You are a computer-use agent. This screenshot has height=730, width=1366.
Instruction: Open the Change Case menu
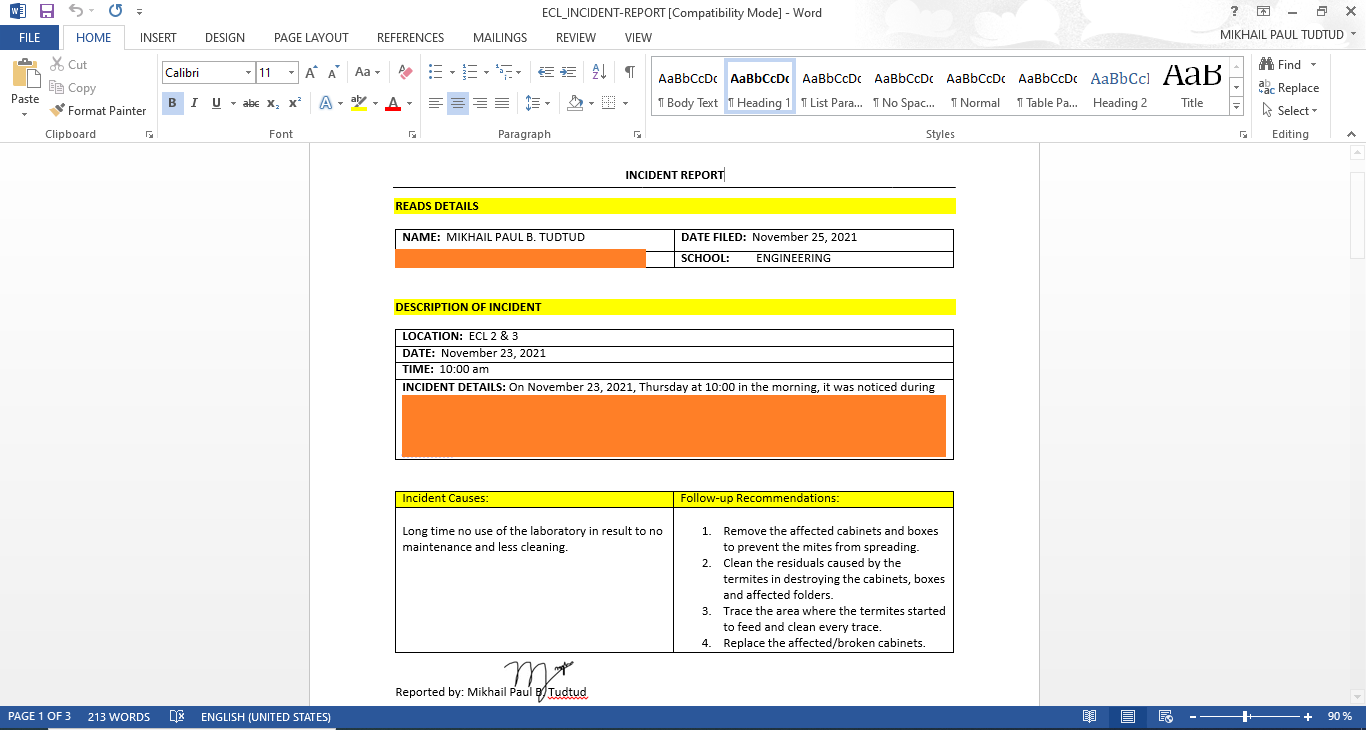click(x=367, y=73)
